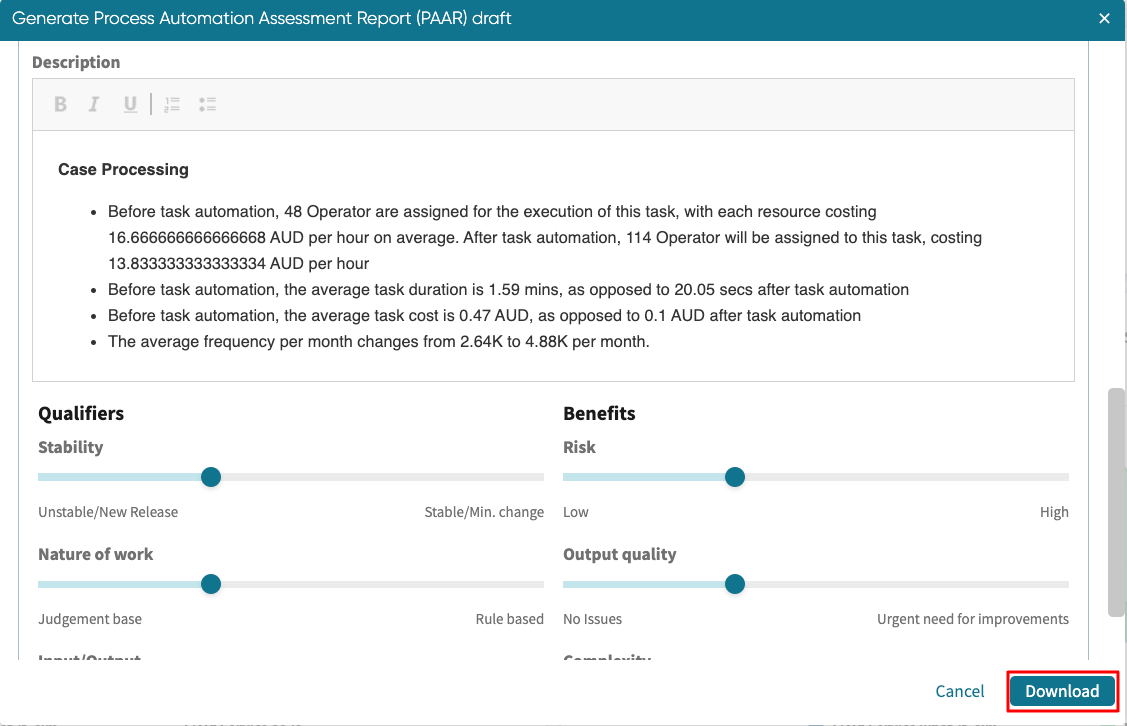Set Stability to the Stable/Min. change end

click(x=541, y=477)
